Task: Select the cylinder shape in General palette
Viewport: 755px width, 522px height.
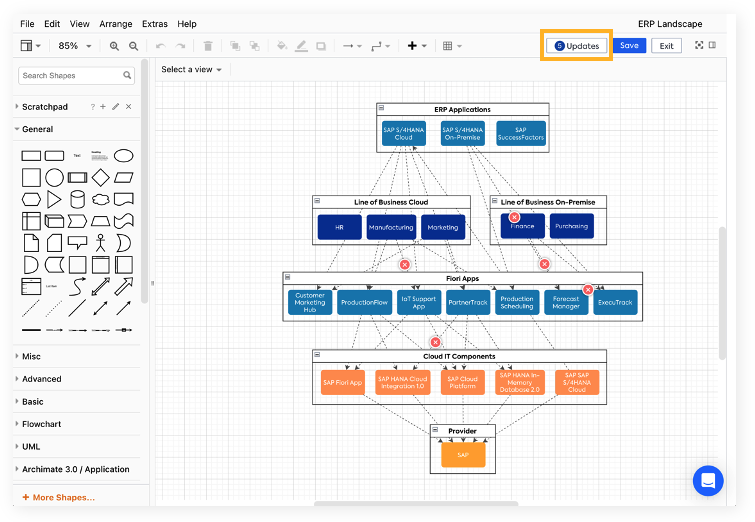Action: pyautogui.click(x=77, y=199)
